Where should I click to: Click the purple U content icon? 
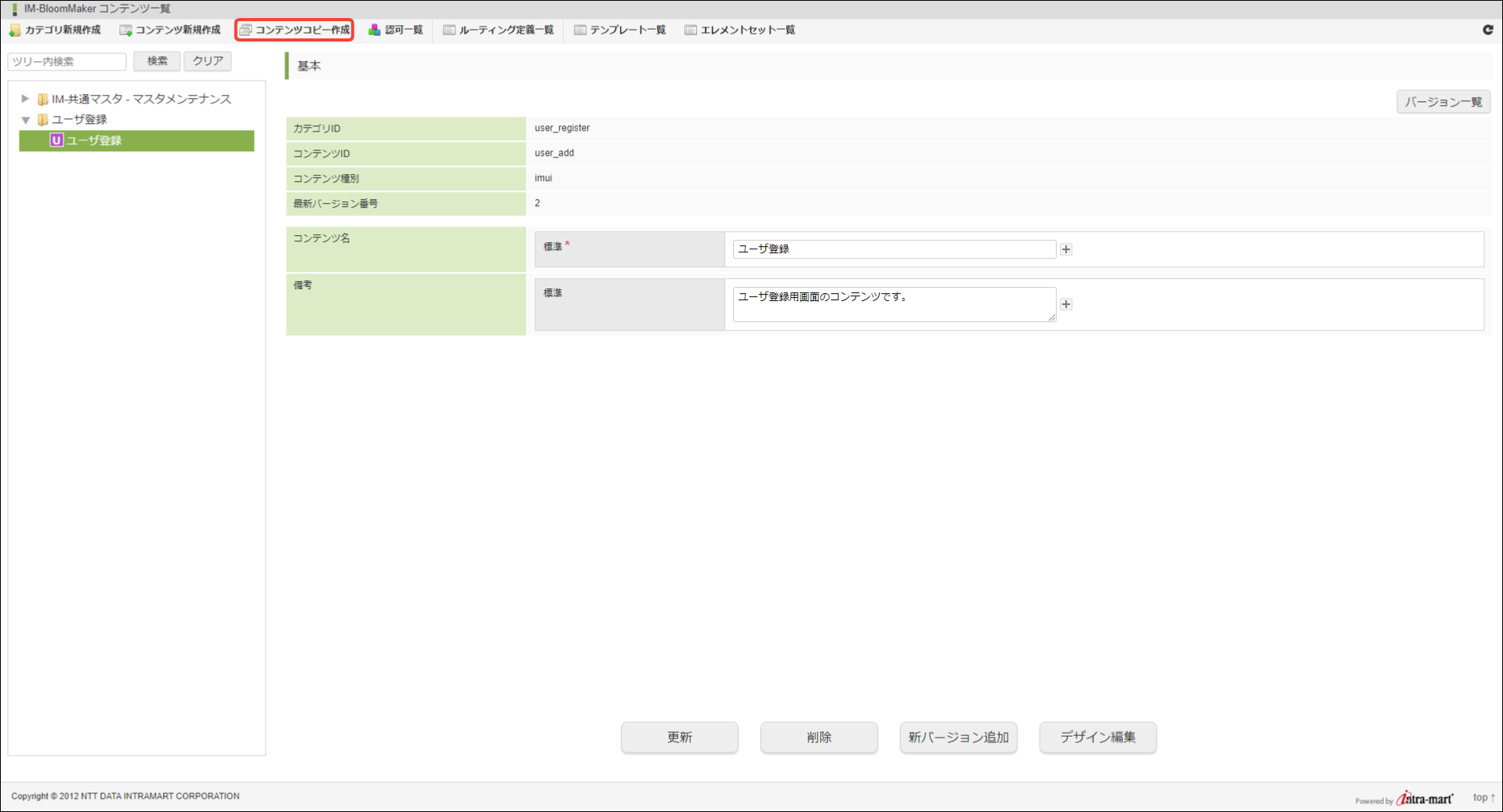point(56,140)
